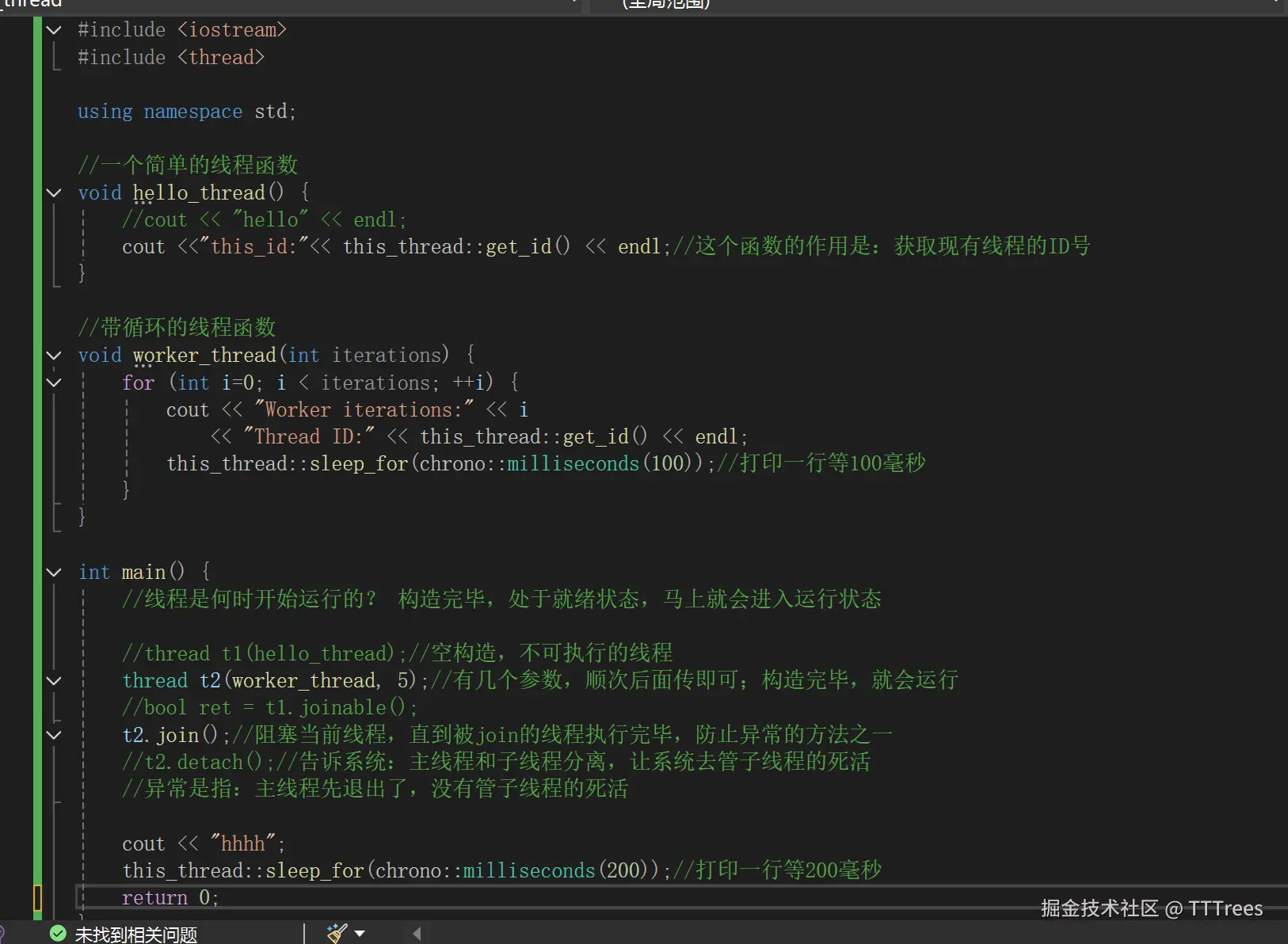Viewport: 1288px width, 944px height.
Task: Click on the #include <iostream> line
Action: [x=182, y=30]
